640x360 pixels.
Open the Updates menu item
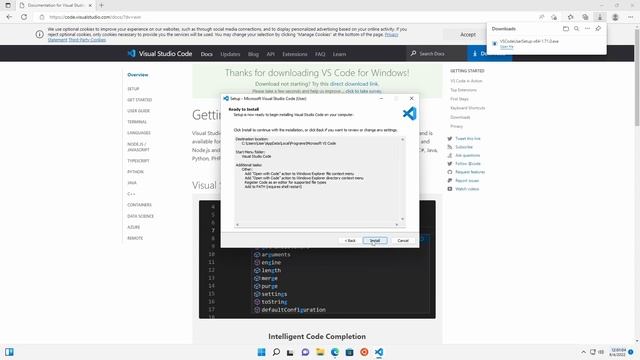tap(230, 54)
